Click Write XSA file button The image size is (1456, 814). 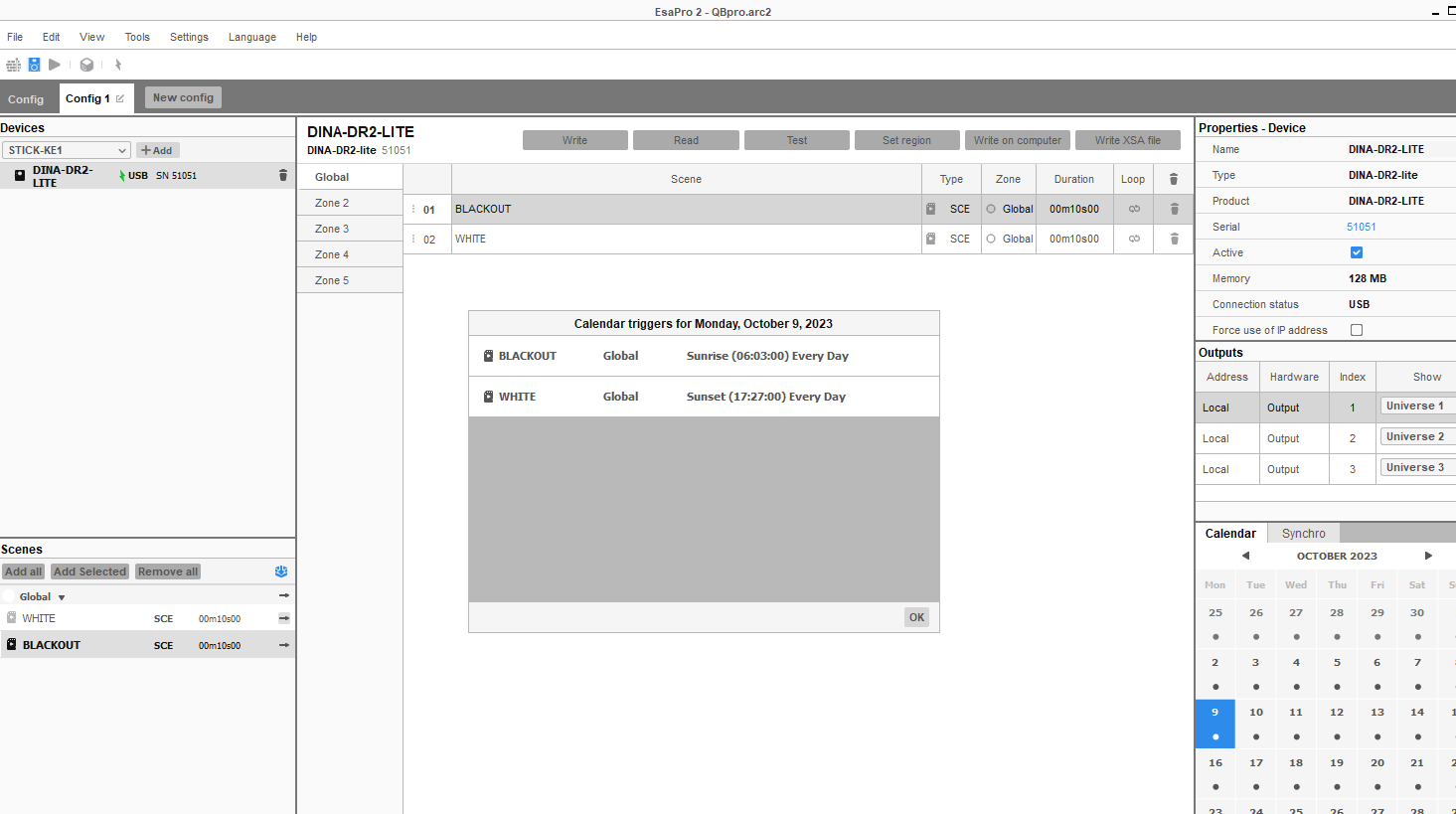click(1128, 140)
